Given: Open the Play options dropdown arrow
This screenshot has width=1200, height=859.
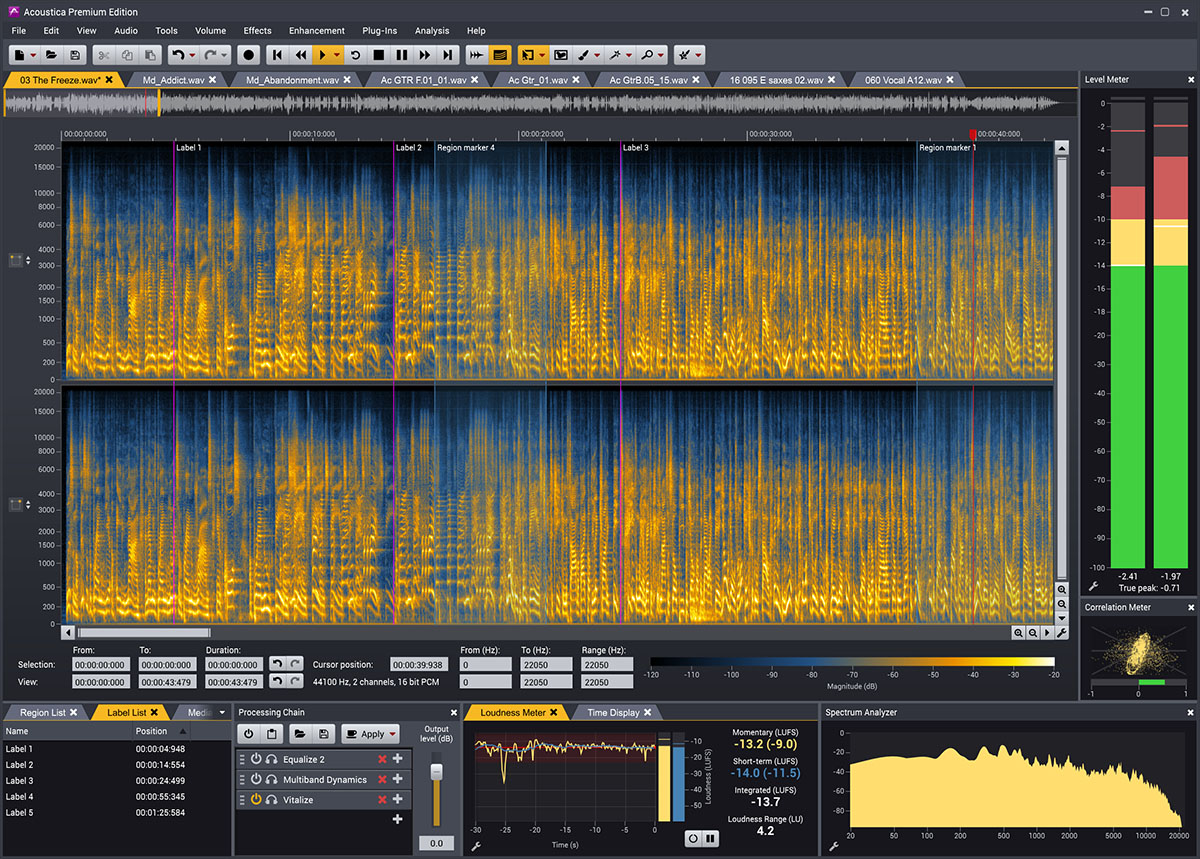Looking at the screenshot, I should [337, 56].
